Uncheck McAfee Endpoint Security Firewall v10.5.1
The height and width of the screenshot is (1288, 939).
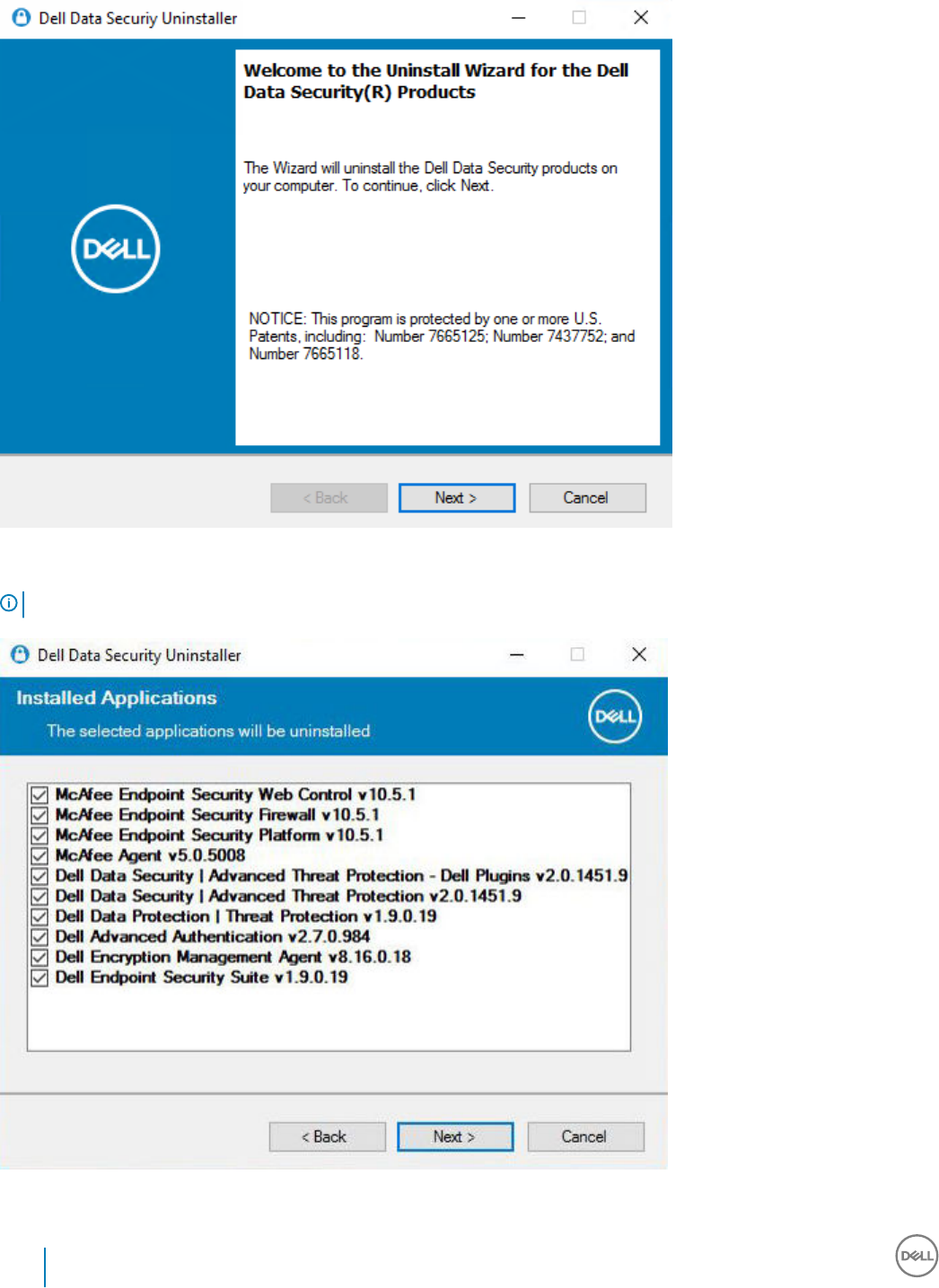click(x=39, y=815)
